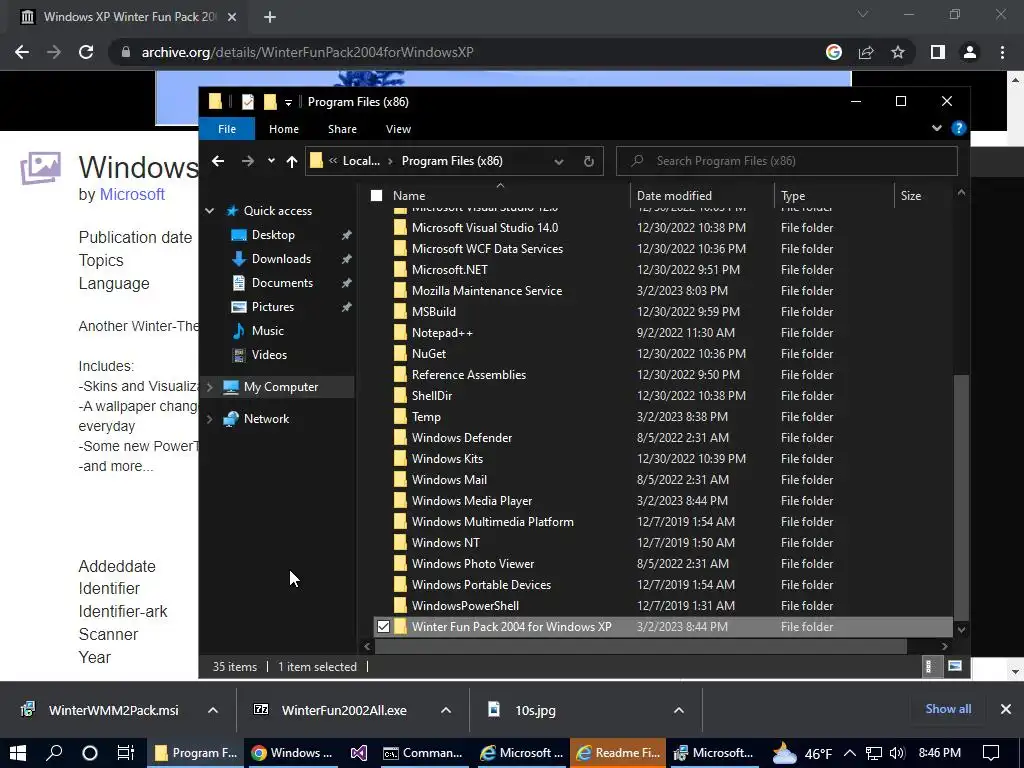This screenshot has height=768, width=1024.
Task: Open WinterWMM2Pack.msi download options arrow
Action: coord(213,711)
